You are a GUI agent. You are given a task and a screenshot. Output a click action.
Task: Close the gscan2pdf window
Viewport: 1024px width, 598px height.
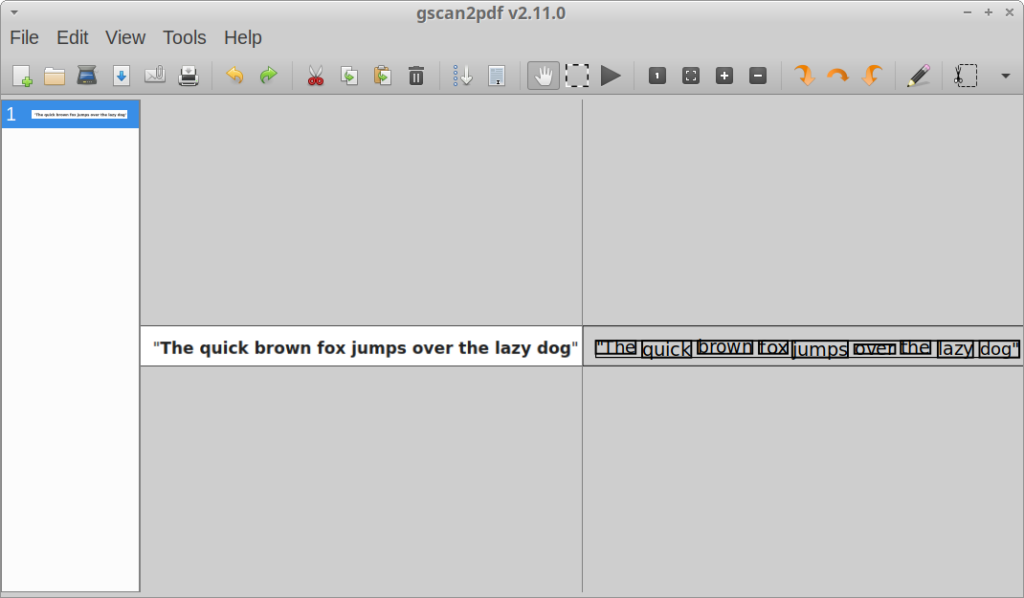pos(1009,12)
